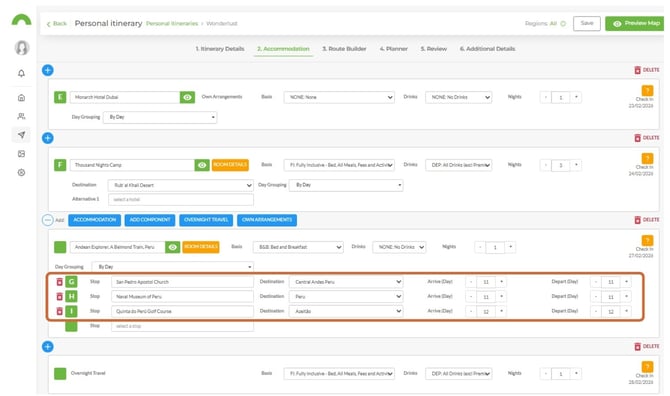Click blue plus above Overnight Travel row
Image resolution: width=670 pixels, height=396 pixels.
click(x=48, y=346)
